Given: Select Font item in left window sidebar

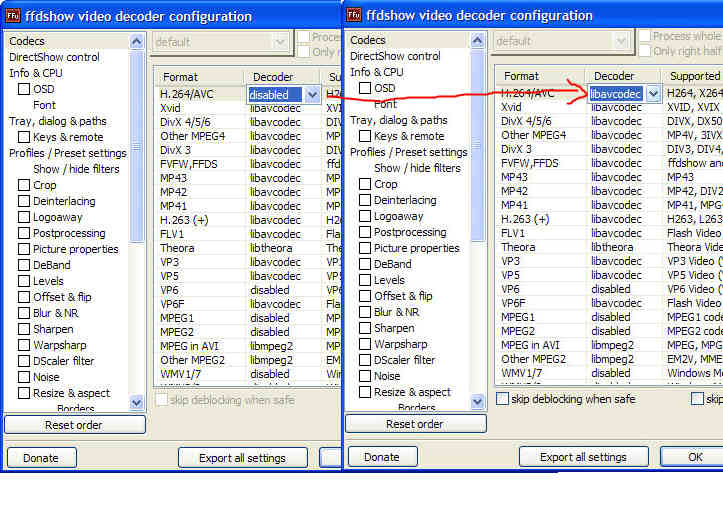Looking at the screenshot, I should [44, 105].
